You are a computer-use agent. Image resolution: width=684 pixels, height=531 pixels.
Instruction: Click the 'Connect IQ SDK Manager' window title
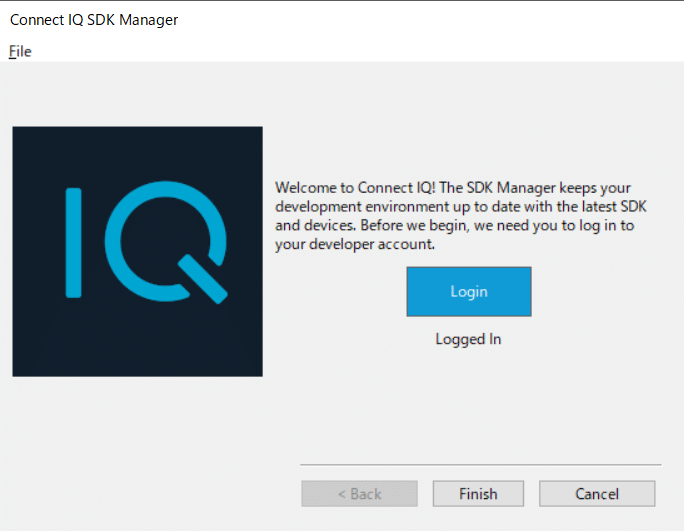click(x=94, y=20)
